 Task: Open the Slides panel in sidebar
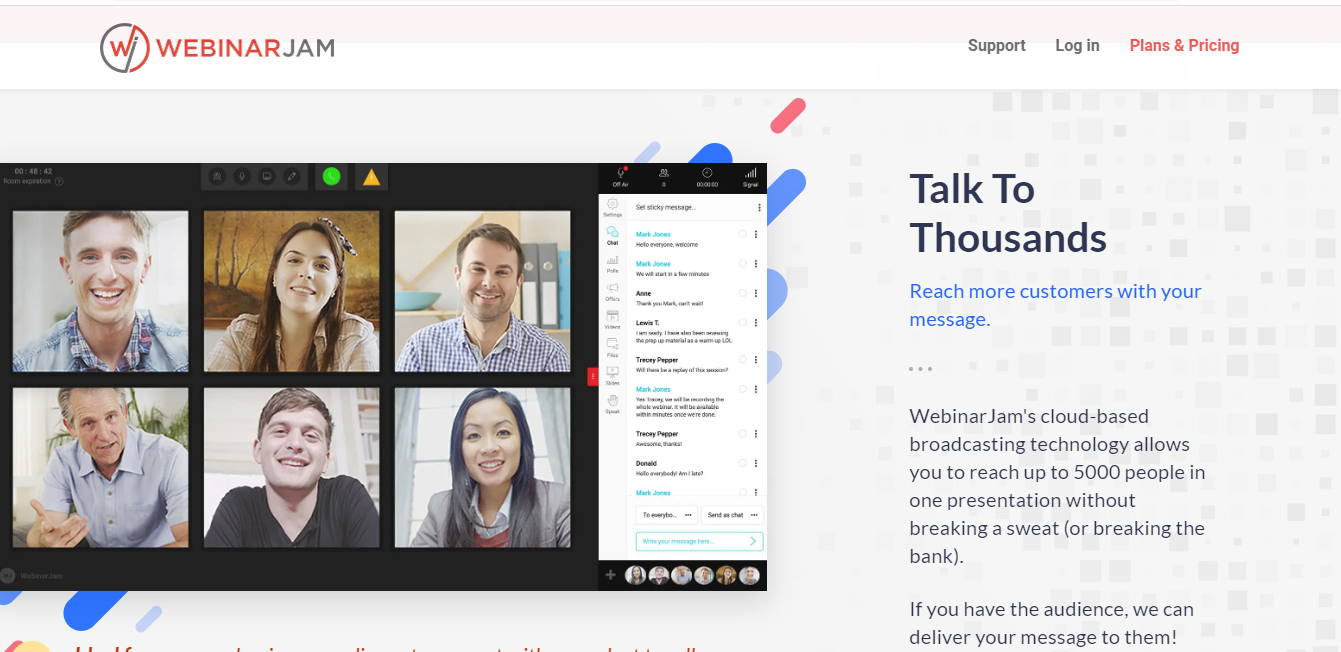613,376
